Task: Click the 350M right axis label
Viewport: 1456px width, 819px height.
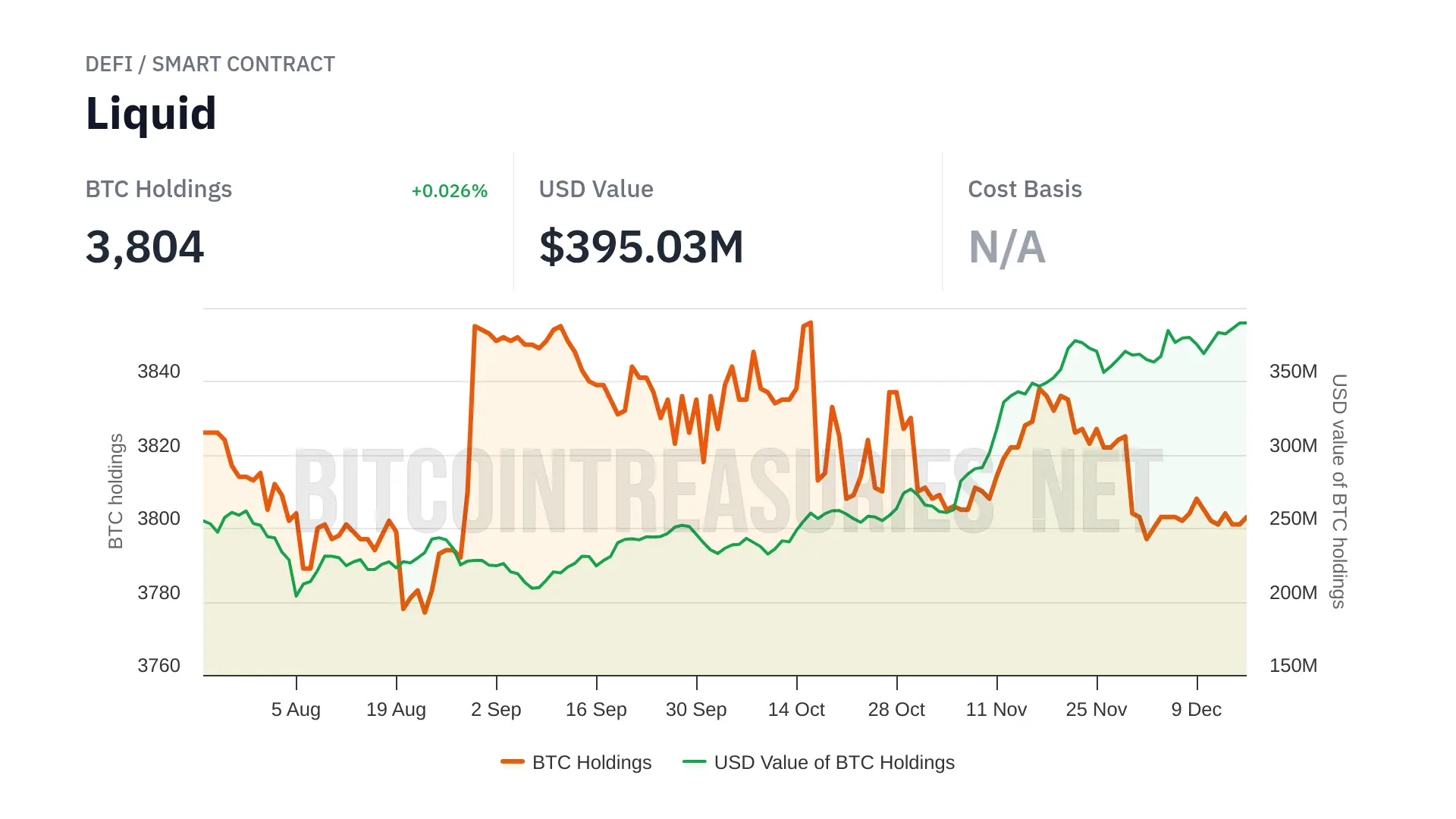Action: 1293,372
